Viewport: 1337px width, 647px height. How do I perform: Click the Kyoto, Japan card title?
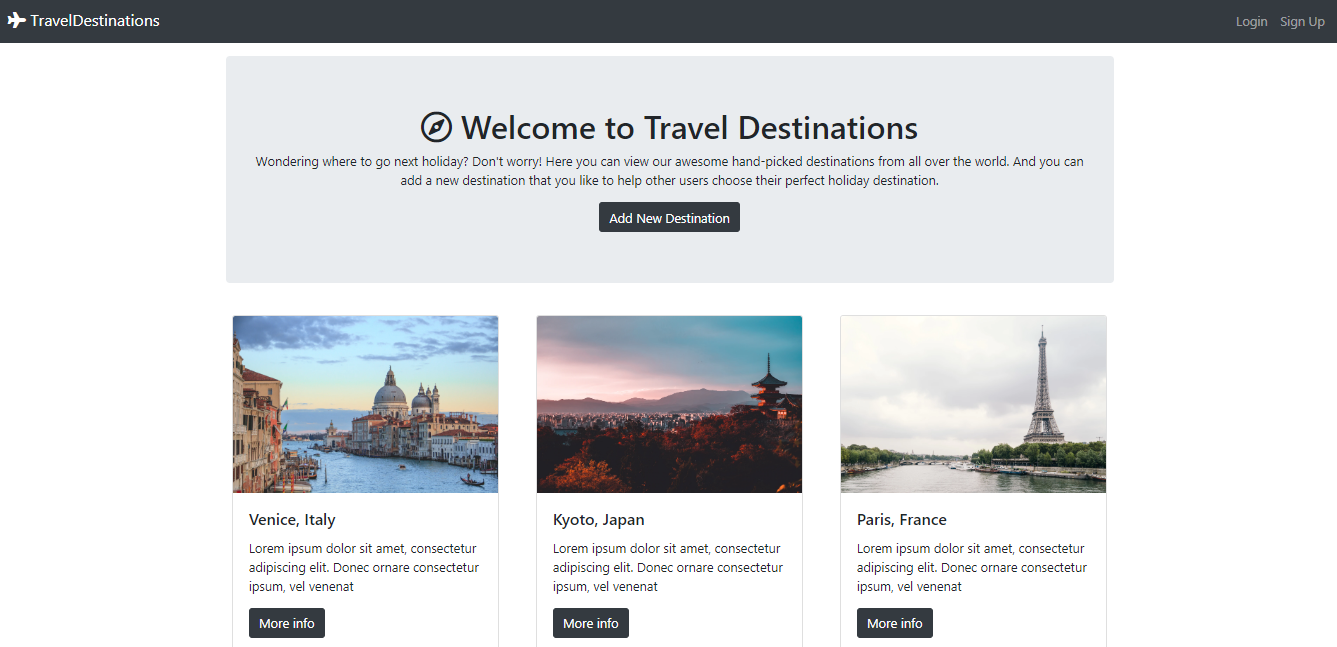598,519
